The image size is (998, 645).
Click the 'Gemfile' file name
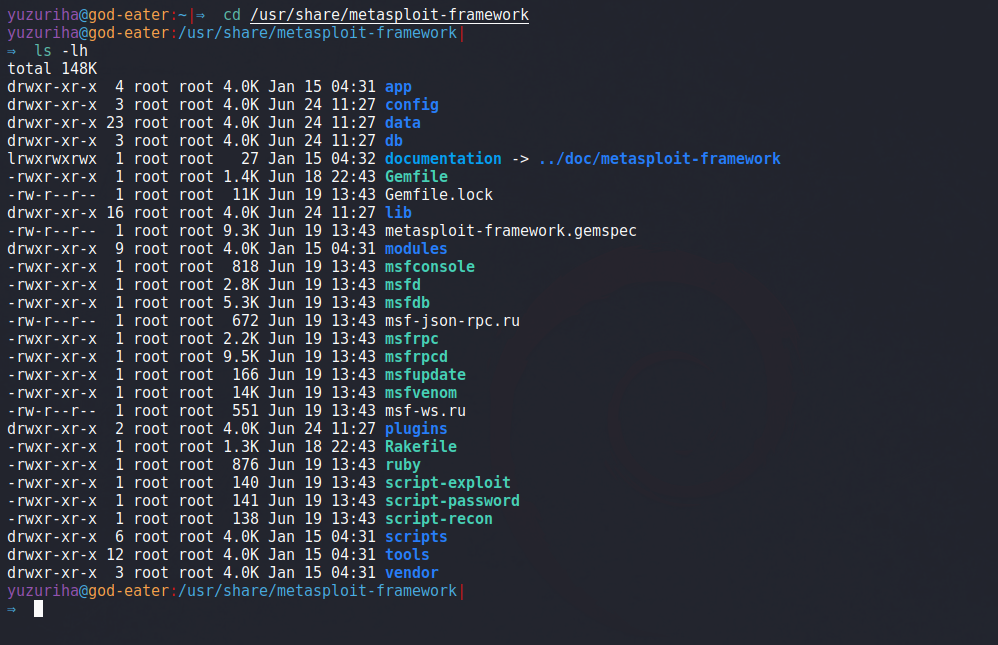click(416, 177)
